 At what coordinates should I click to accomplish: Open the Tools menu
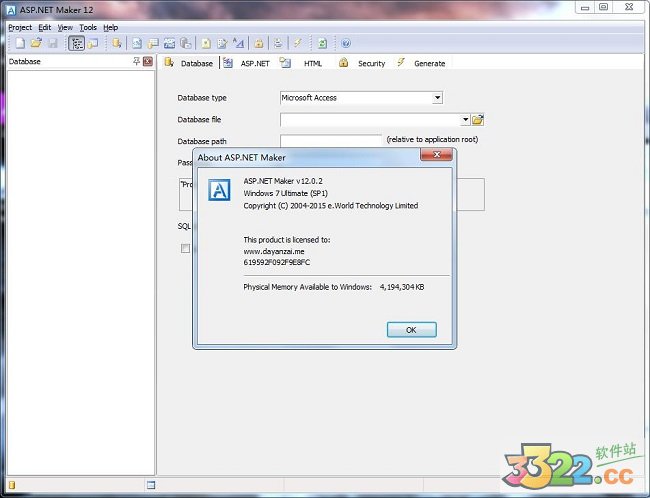coord(88,27)
